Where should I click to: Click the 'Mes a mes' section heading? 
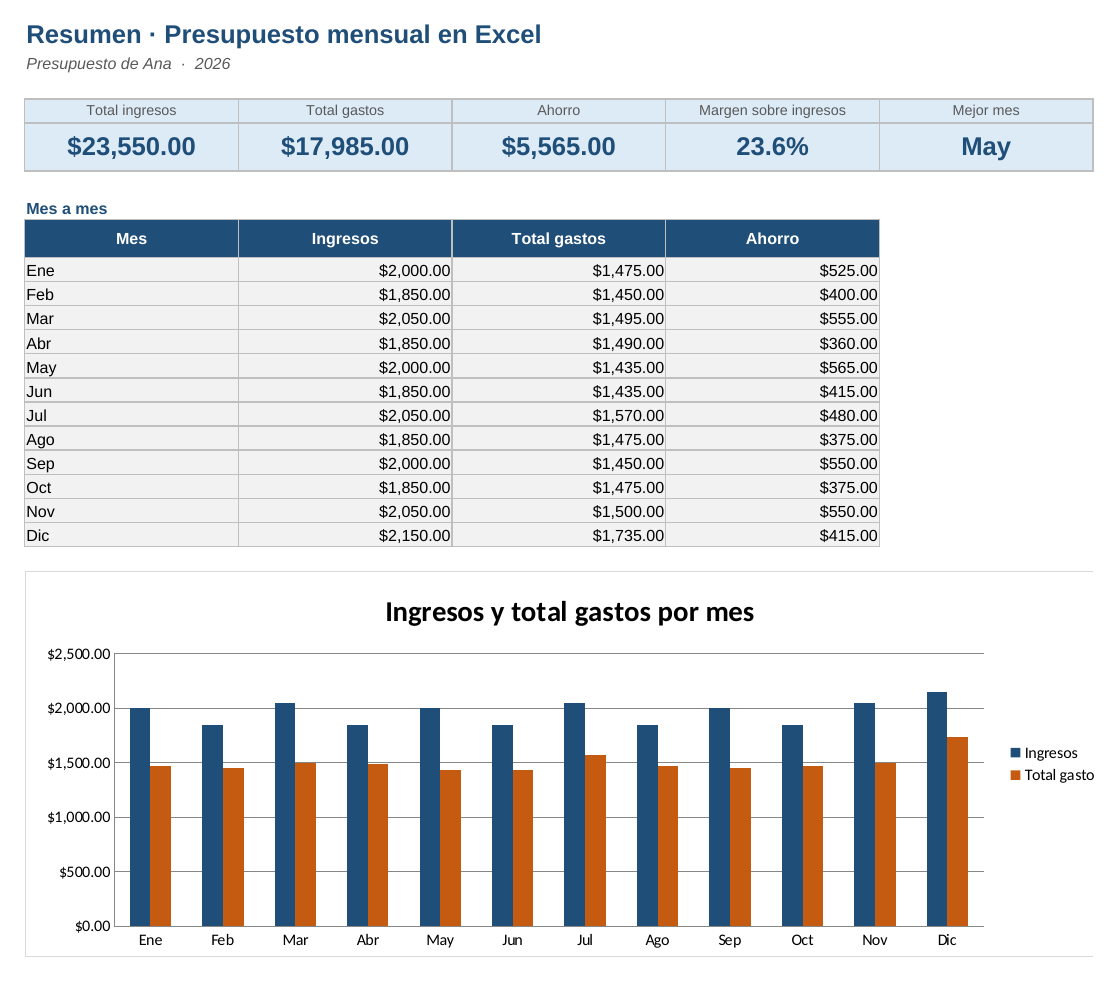pos(66,209)
